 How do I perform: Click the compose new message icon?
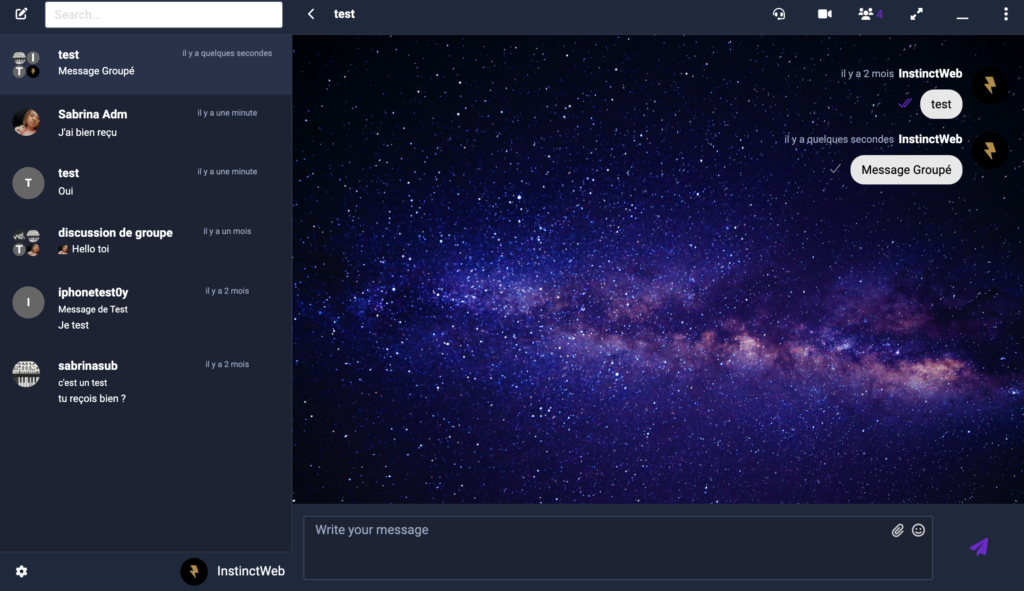click(21, 14)
